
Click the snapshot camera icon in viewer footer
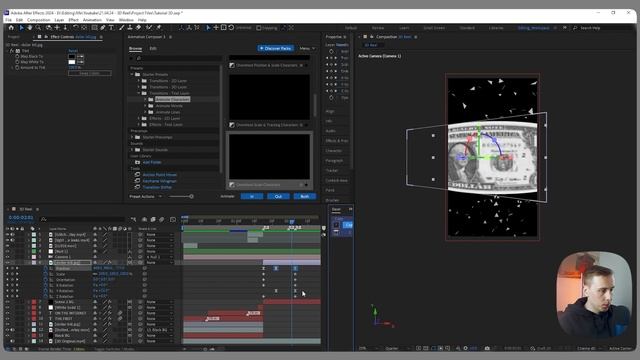point(487,348)
